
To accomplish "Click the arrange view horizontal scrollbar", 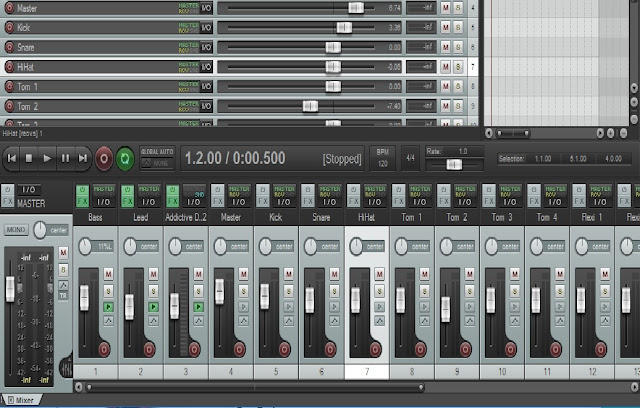I will [513, 133].
